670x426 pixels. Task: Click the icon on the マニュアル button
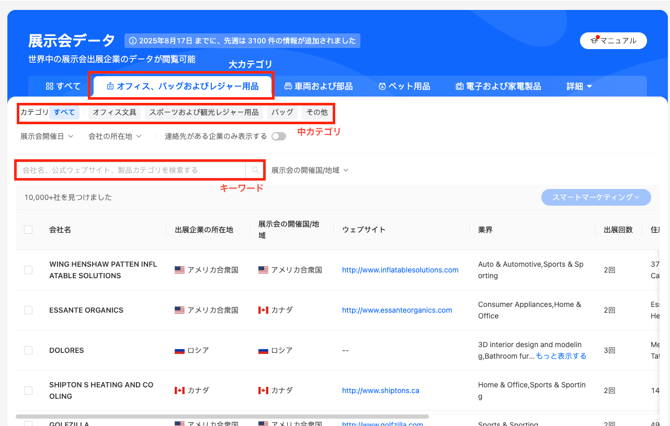coord(594,40)
